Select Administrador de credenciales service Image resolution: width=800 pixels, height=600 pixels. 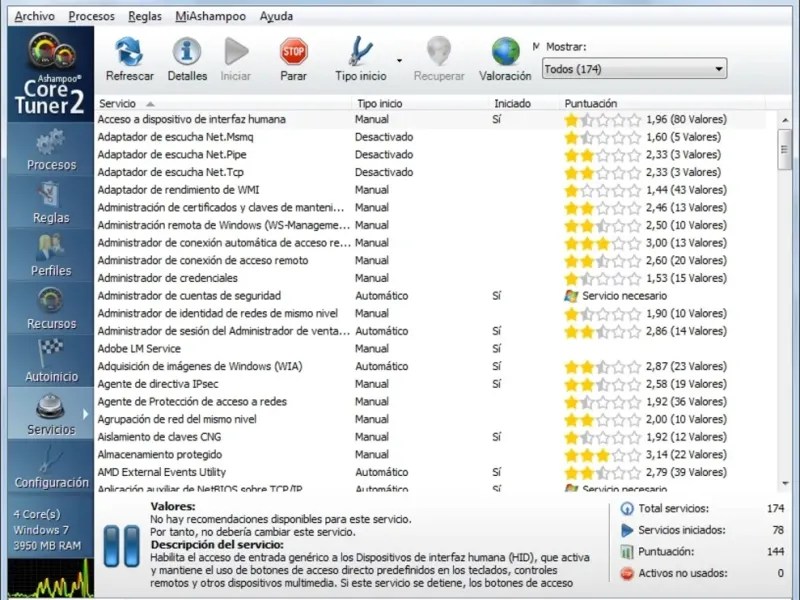(x=431, y=278)
